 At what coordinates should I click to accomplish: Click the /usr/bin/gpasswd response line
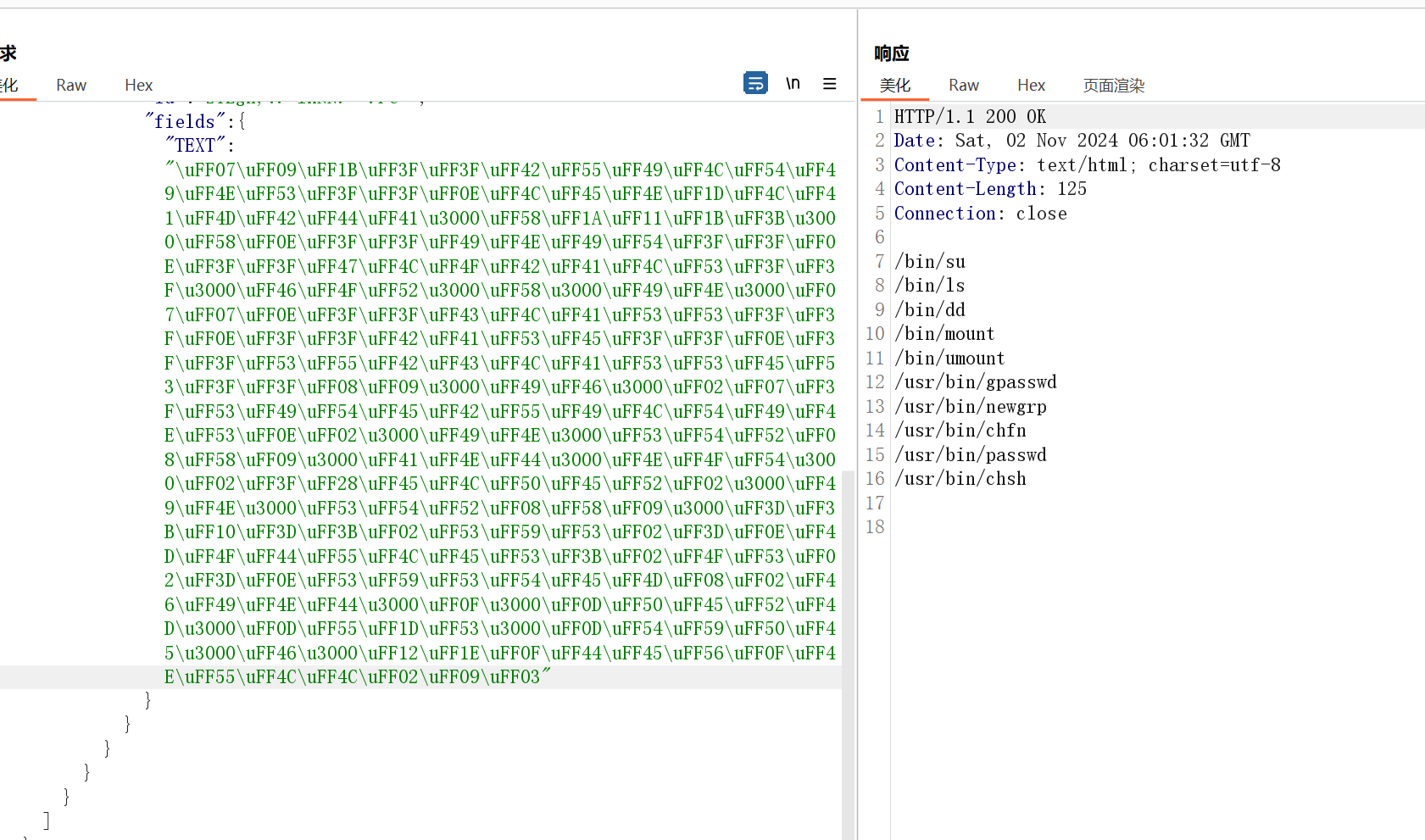pos(976,381)
